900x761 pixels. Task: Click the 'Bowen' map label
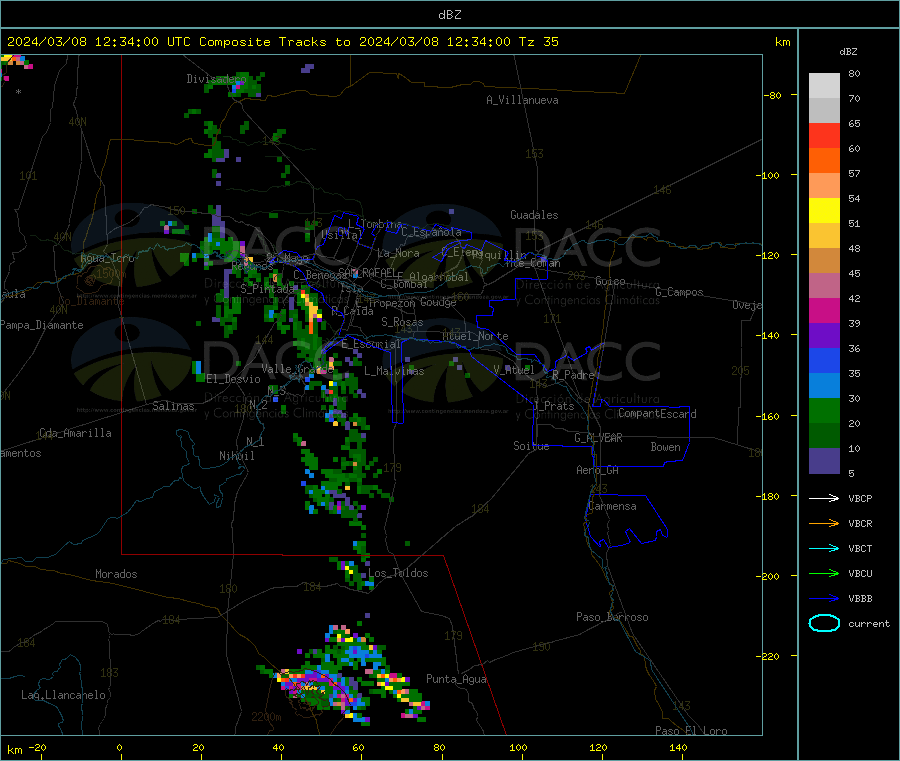(665, 447)
